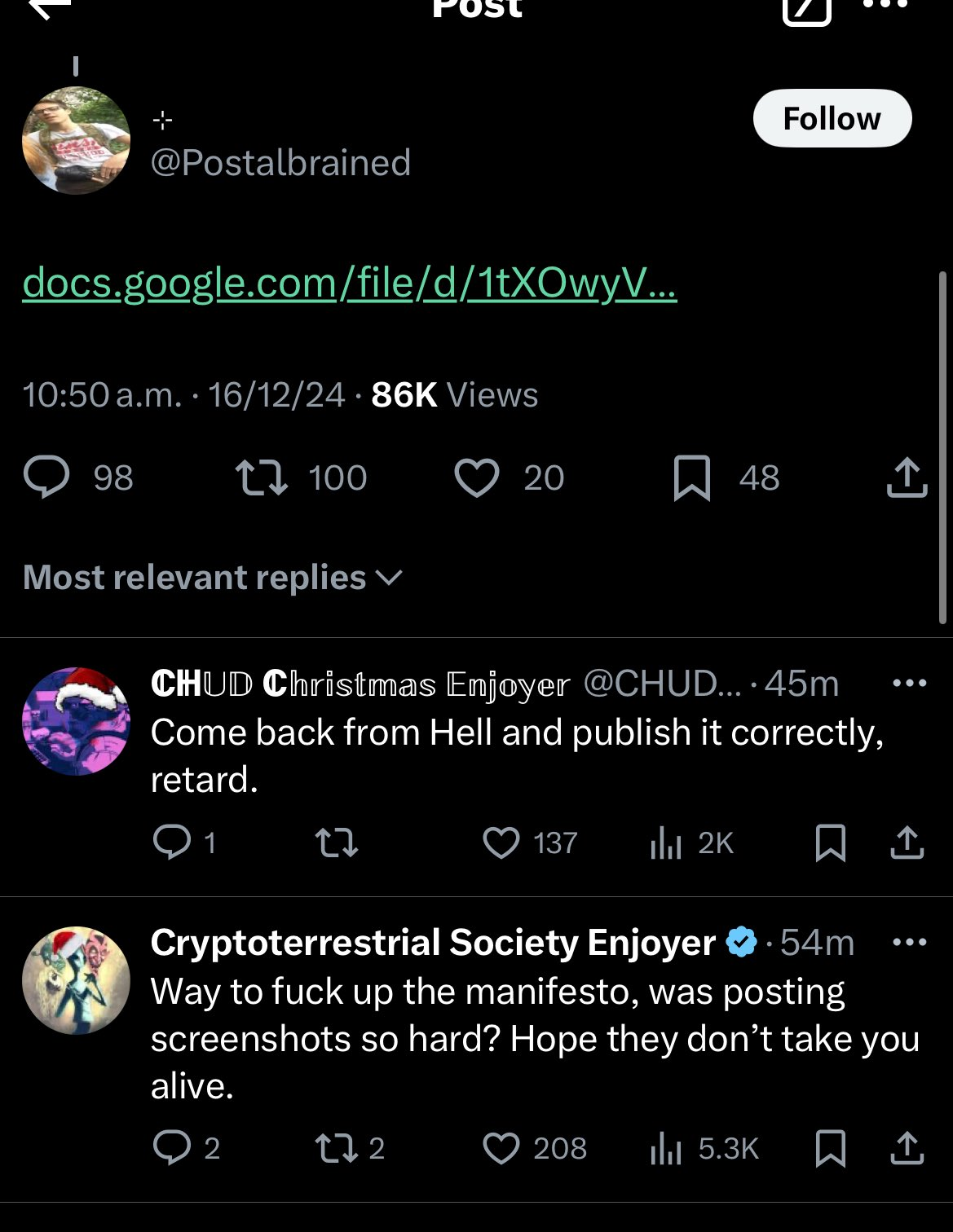Viewport: 953px width, 1232px height.
Task: Bookmark the main post with 48 bookmarks
Action: click(x=692, y=477)
